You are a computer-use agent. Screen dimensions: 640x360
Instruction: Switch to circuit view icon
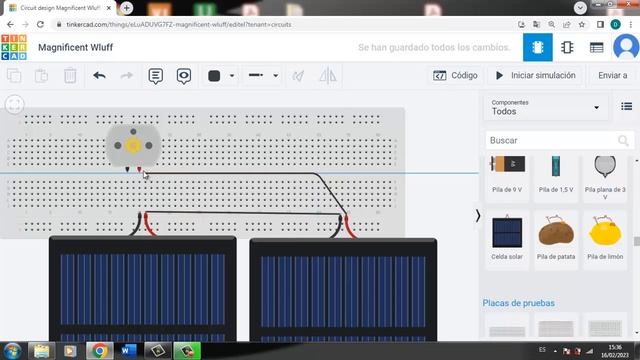[x=538, y=47]
